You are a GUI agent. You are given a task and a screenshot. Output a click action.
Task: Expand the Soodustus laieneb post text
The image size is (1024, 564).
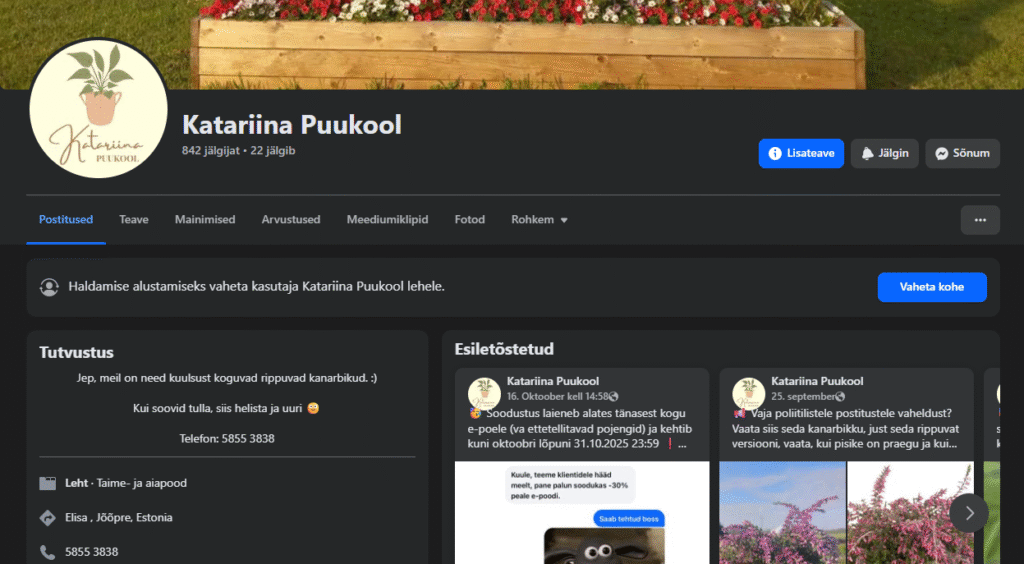pyautogui.click(x=682, y=444)
